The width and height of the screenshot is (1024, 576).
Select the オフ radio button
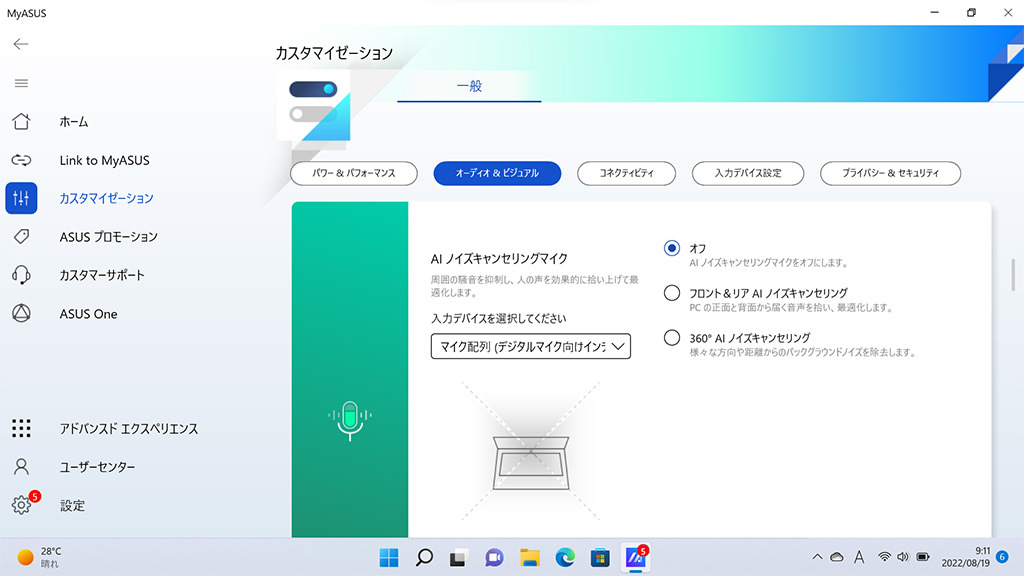pos(671,248)
